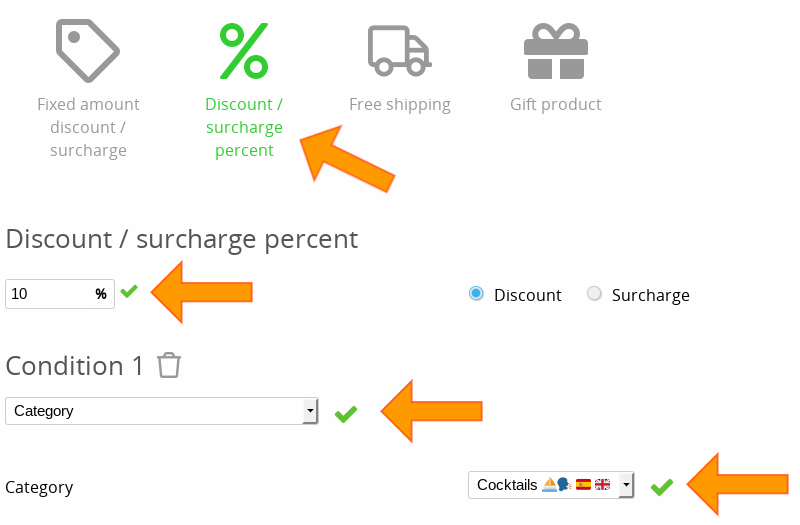Click green checkmark beside Category condition dropdown

point(346,413)
